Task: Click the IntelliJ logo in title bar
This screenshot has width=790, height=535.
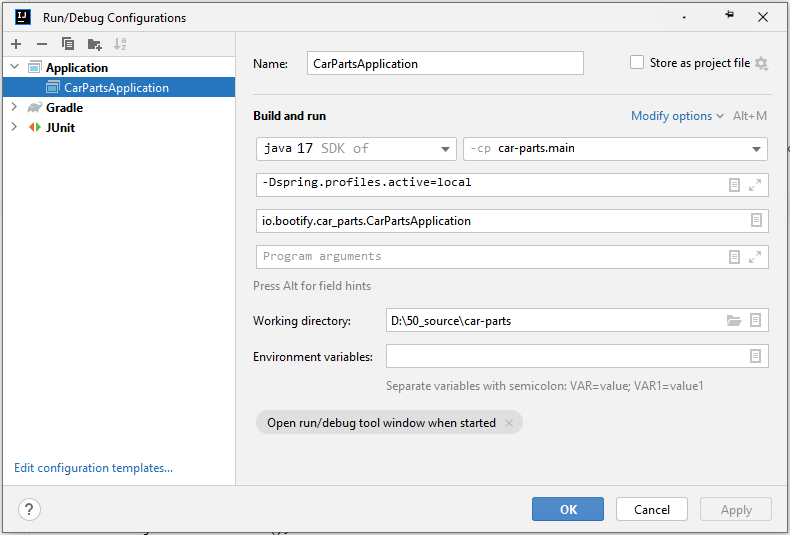Action: pos(23,17)
